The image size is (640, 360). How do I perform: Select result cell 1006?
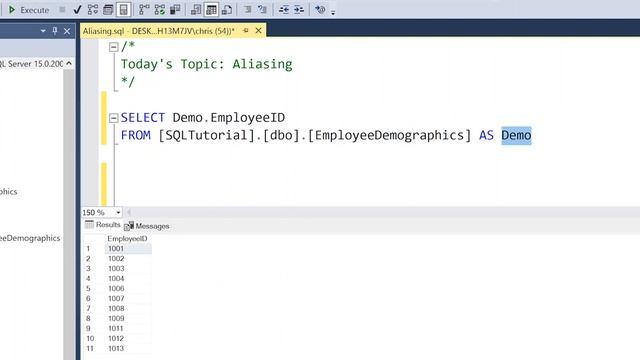point(128,289)
